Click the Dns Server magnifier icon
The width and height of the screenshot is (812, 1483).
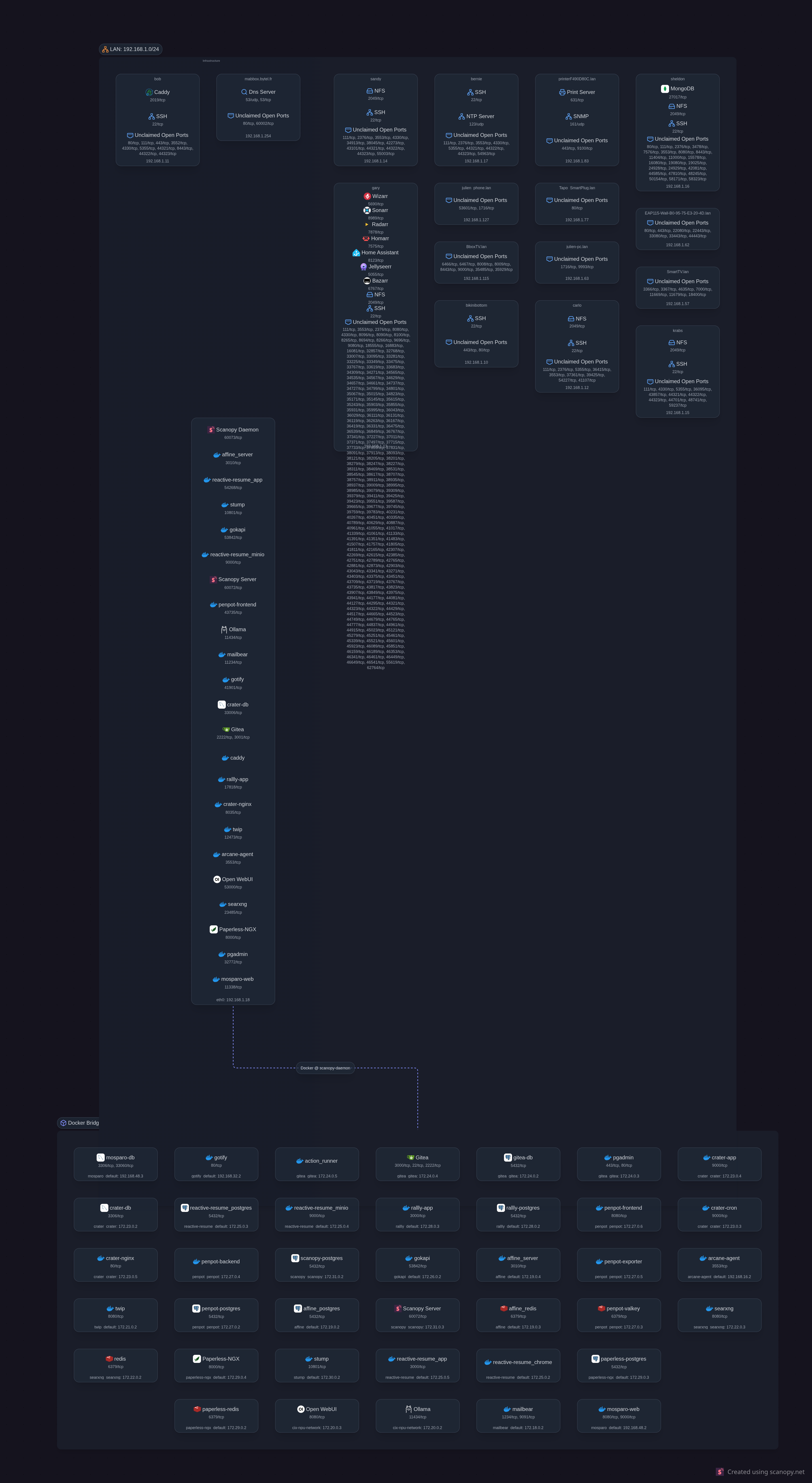(x=244, y=92)
